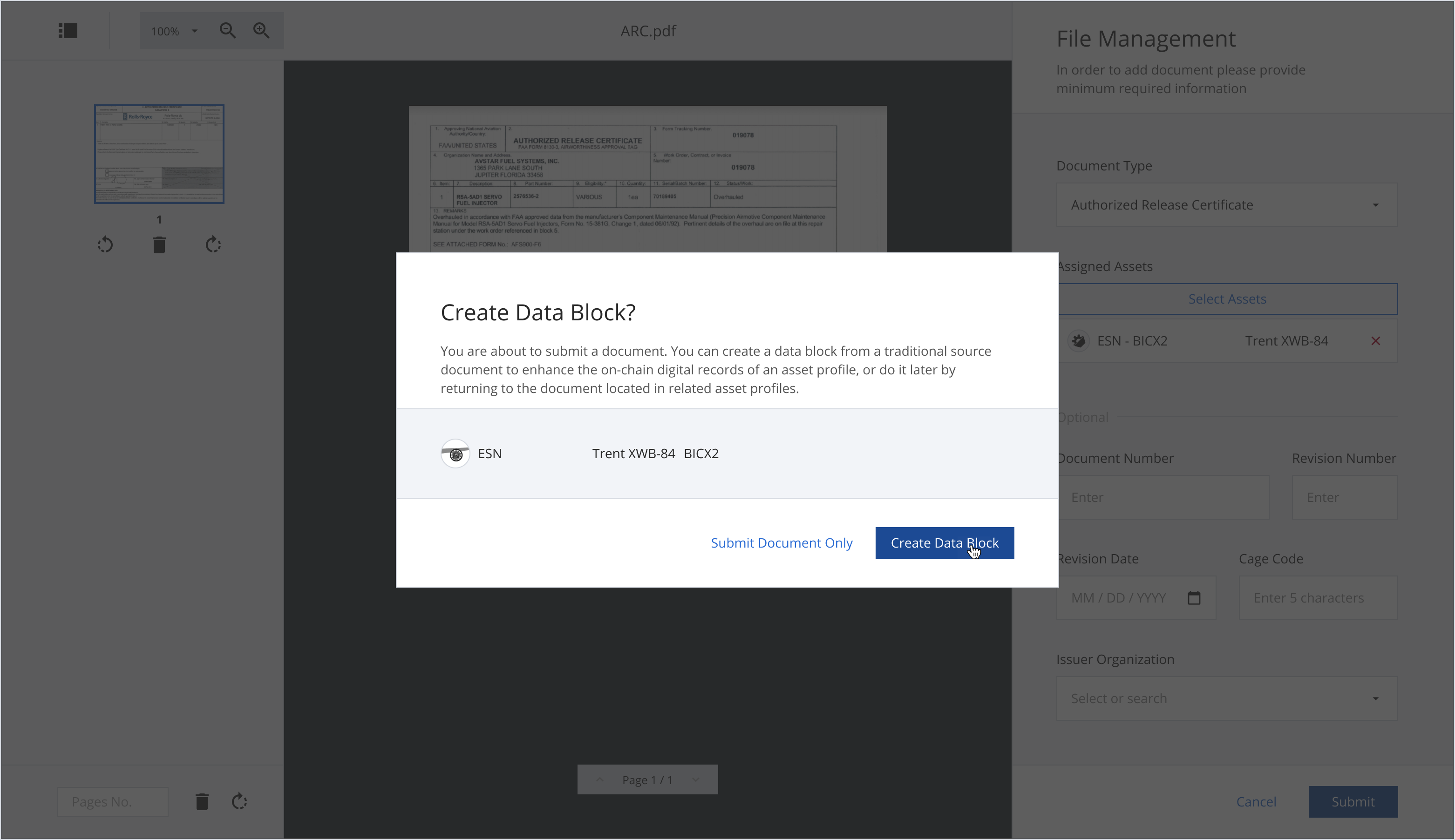The image size is (1455, 840).
Task: Click the zoom out magnifier icon
Action: (x=228, y=30)
